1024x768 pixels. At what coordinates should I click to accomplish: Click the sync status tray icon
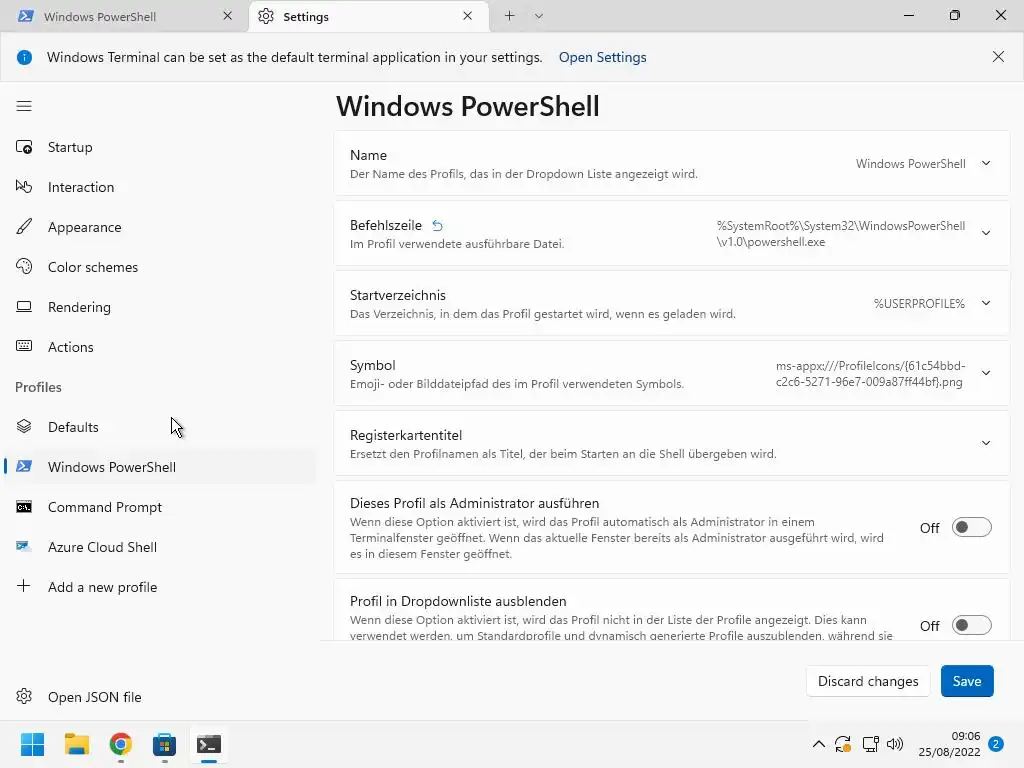tap(843, 744)
